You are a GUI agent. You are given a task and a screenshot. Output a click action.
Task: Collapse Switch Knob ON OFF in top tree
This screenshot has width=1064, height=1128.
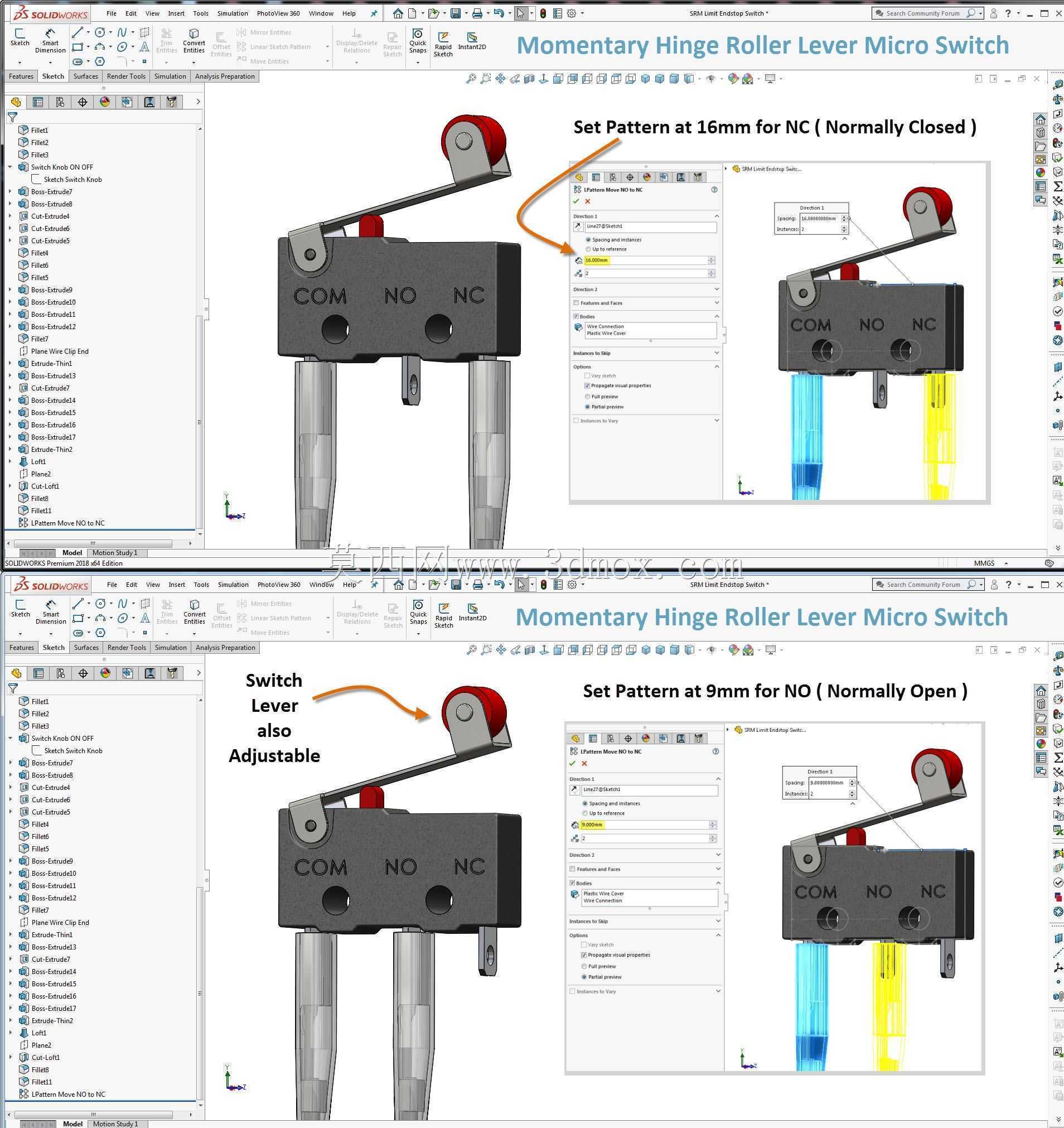(10, 167)
